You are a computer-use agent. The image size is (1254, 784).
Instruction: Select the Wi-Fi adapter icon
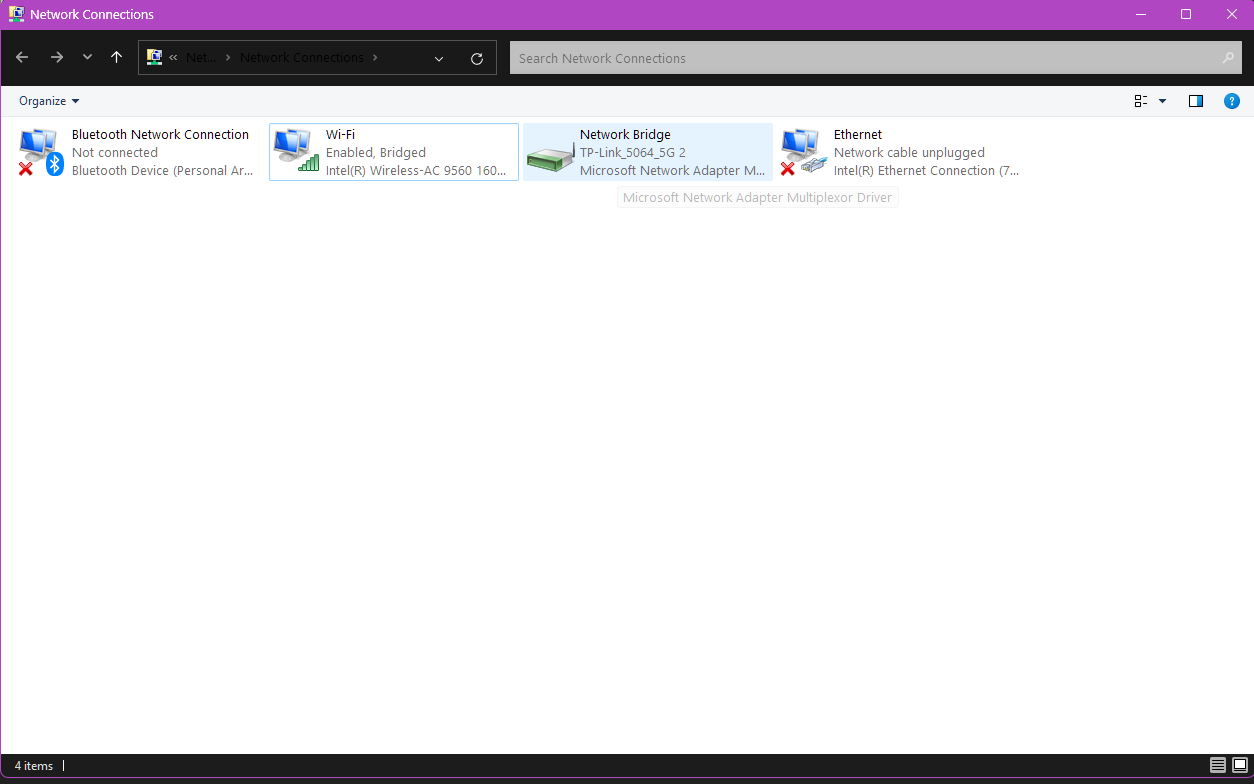point(295,152)
